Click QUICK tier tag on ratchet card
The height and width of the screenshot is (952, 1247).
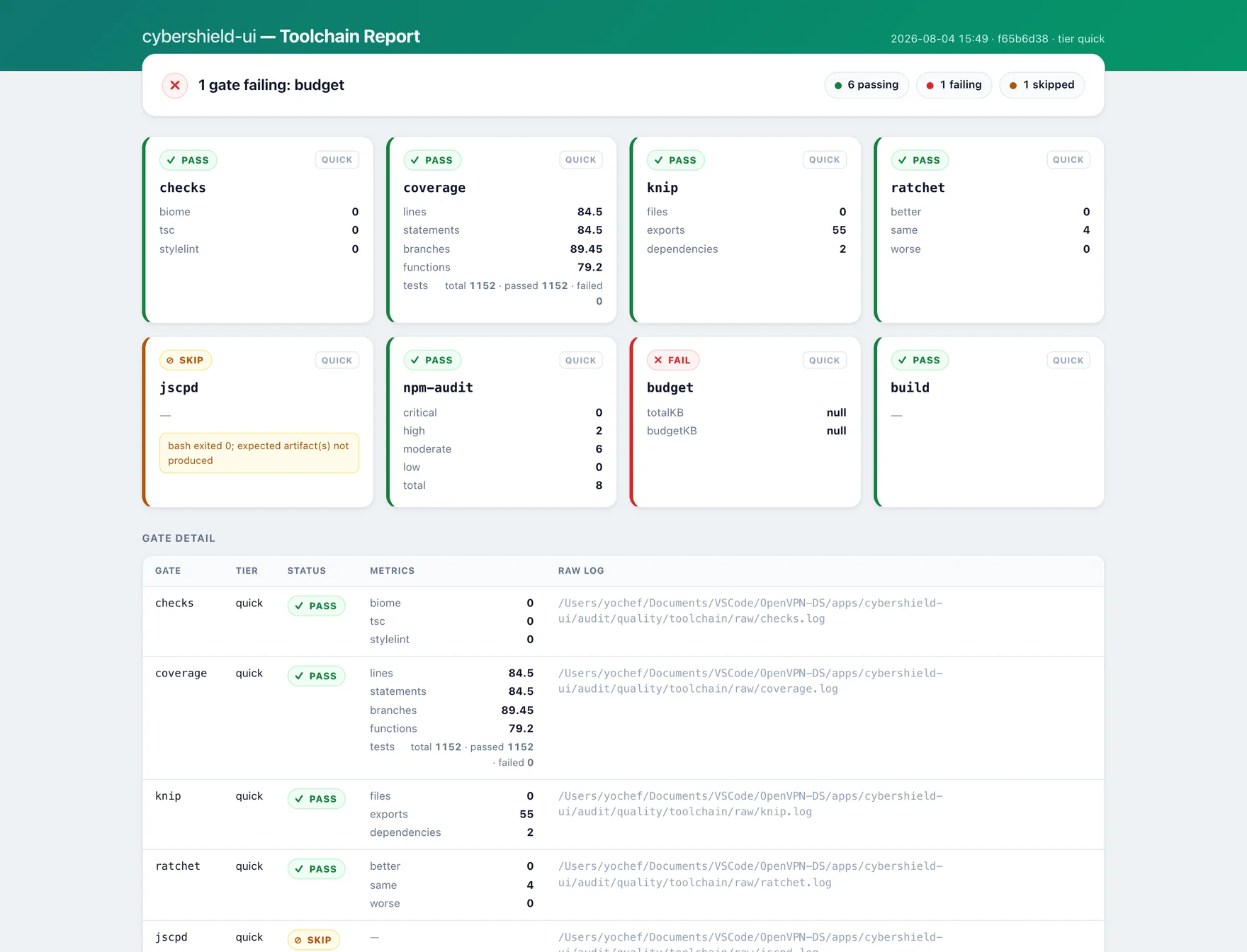[1068, 160]
